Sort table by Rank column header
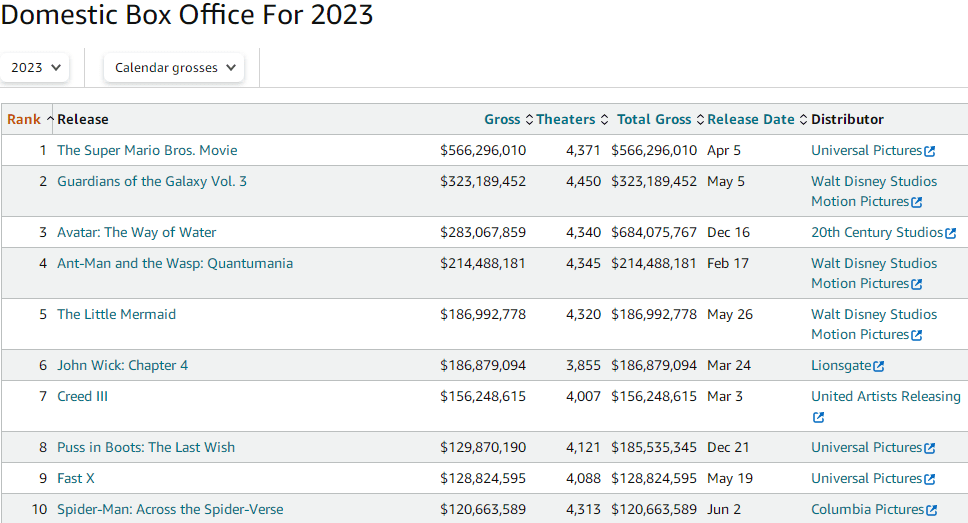The image size is (968, 523). pyautogui.click(x=24, y=120)
